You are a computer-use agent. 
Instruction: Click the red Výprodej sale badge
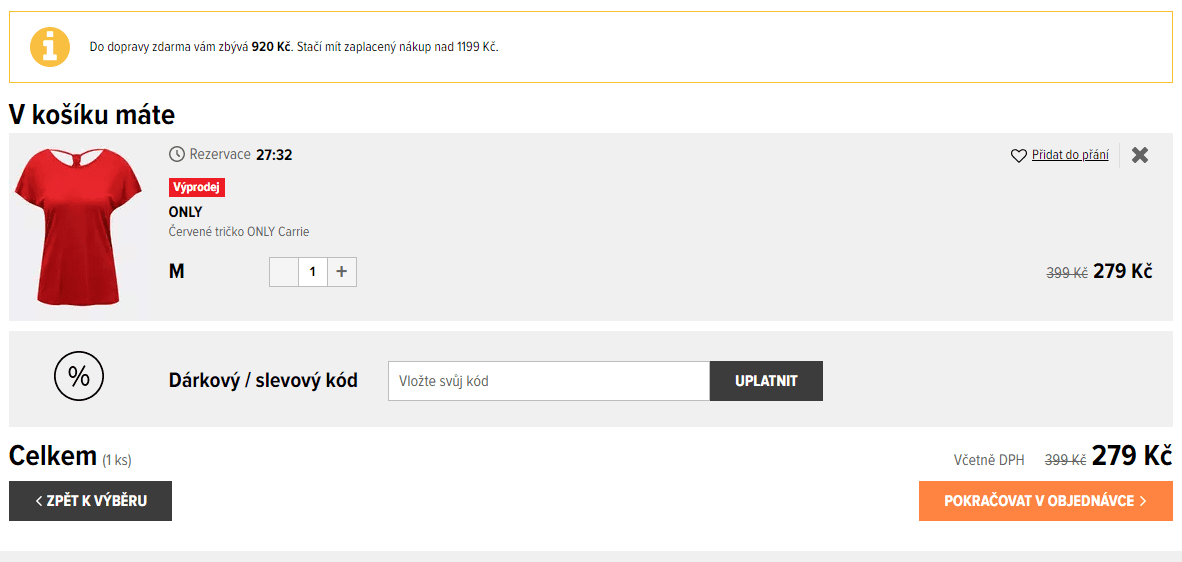[197, 188]
